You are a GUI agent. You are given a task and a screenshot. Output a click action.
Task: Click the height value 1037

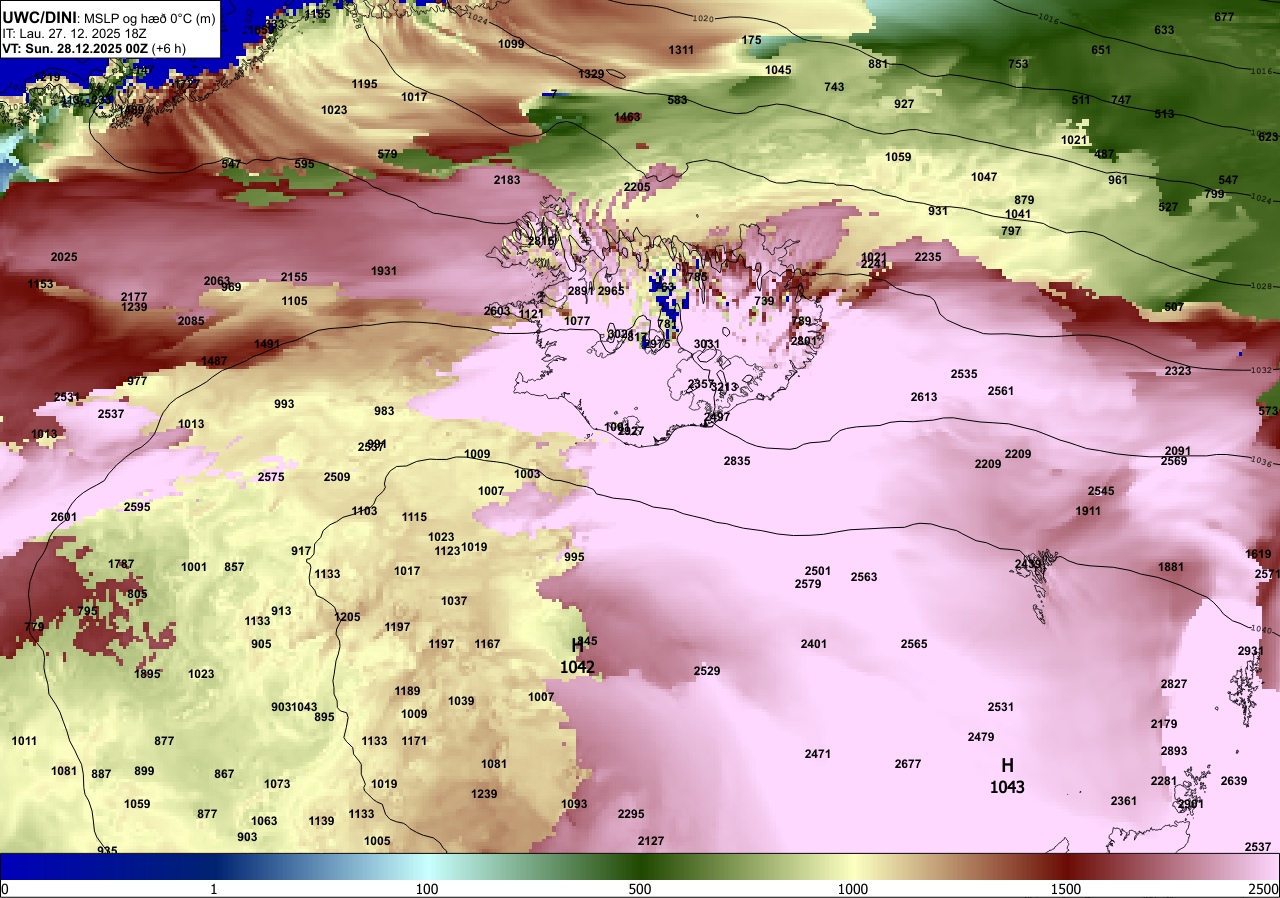point(454,601)
